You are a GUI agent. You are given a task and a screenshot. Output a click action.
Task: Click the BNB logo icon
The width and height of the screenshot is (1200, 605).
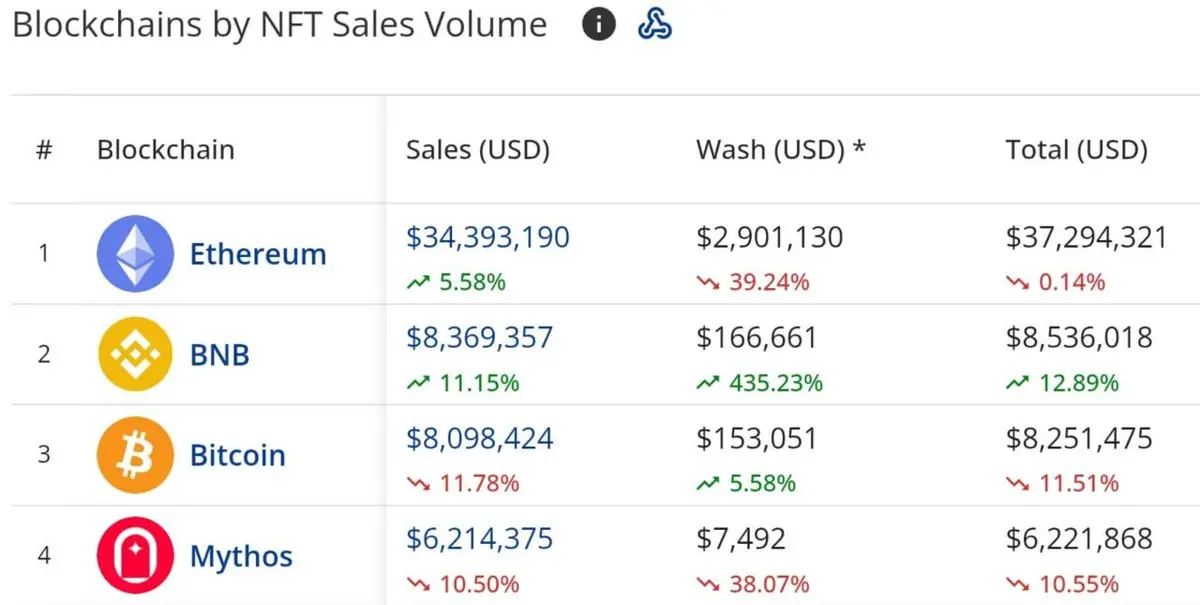coord(135,354)
